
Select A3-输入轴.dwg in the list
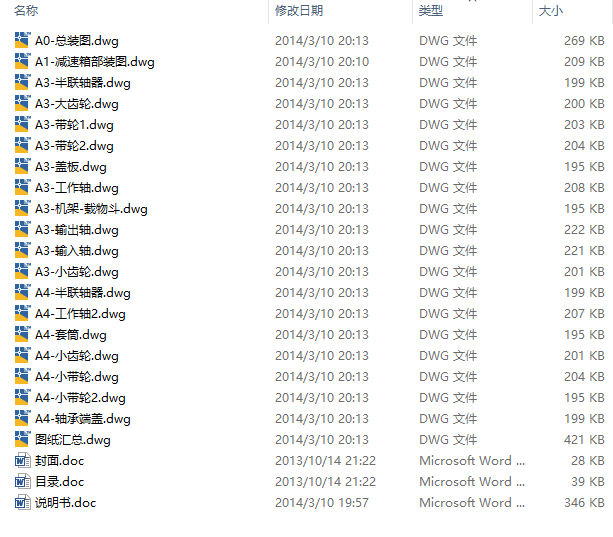77,251
